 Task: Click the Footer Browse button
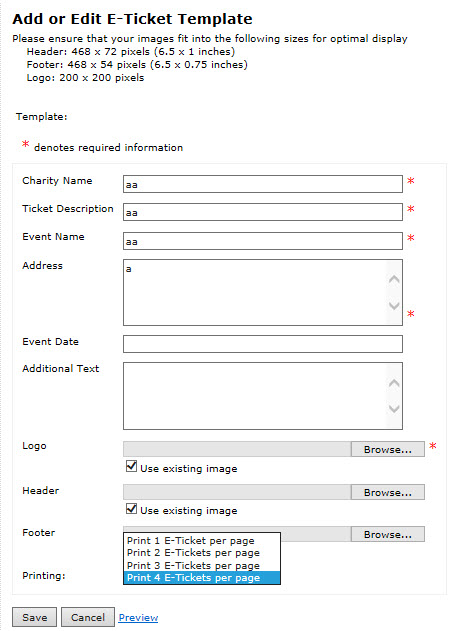388,534
